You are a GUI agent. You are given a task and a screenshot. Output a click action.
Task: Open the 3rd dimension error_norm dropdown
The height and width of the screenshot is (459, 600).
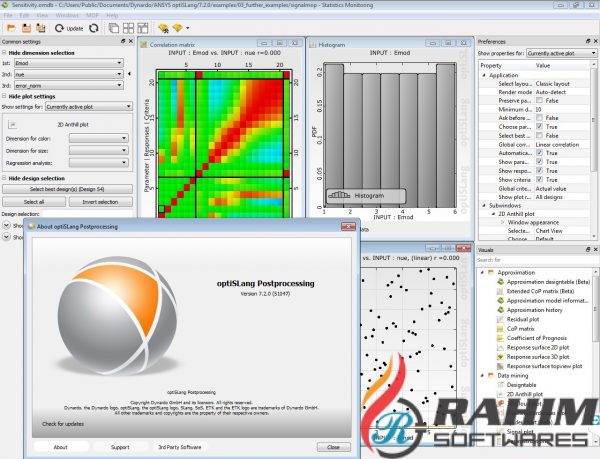[69, 86]
